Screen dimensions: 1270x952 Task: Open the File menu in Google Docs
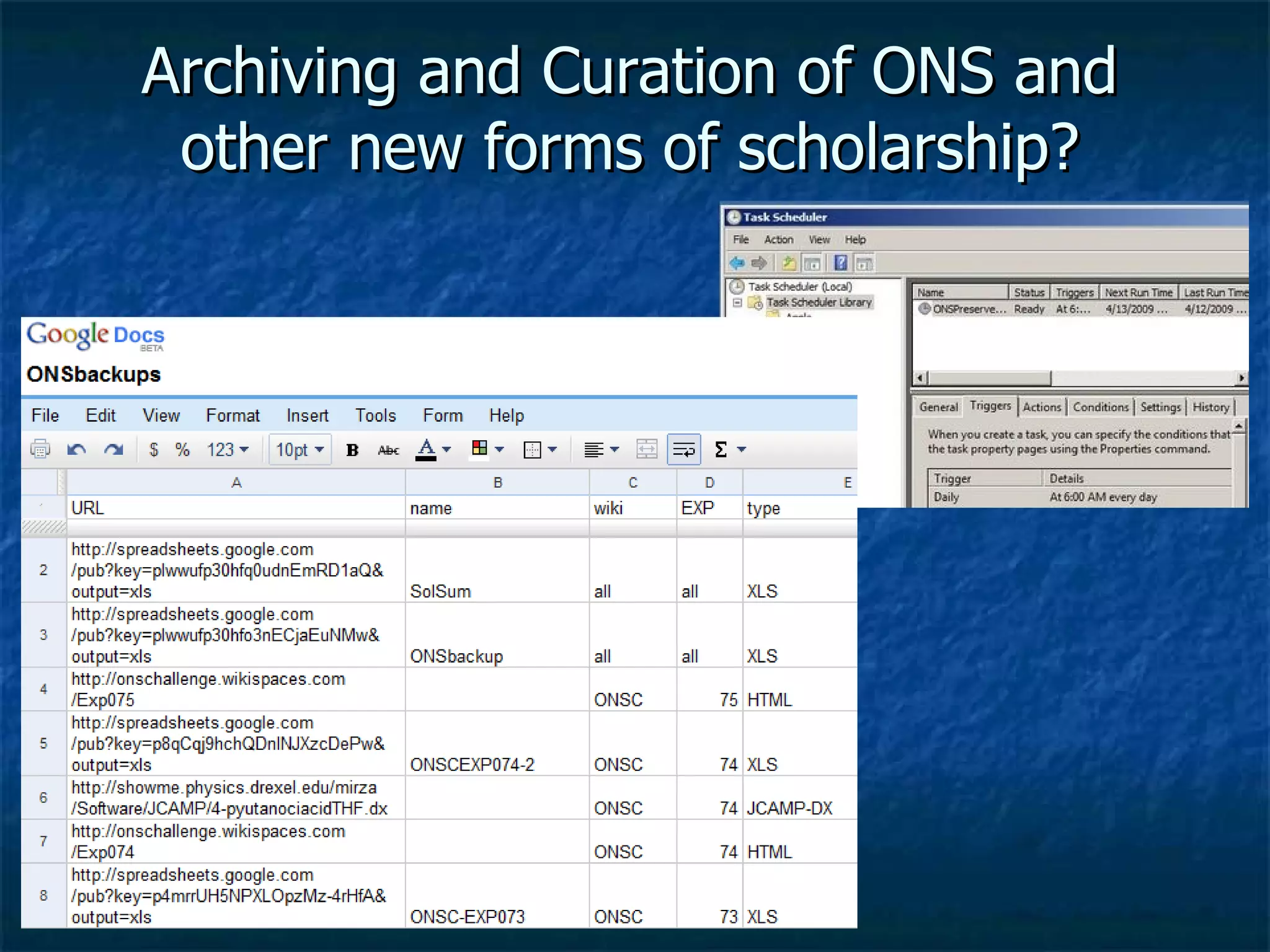(45, 415)
